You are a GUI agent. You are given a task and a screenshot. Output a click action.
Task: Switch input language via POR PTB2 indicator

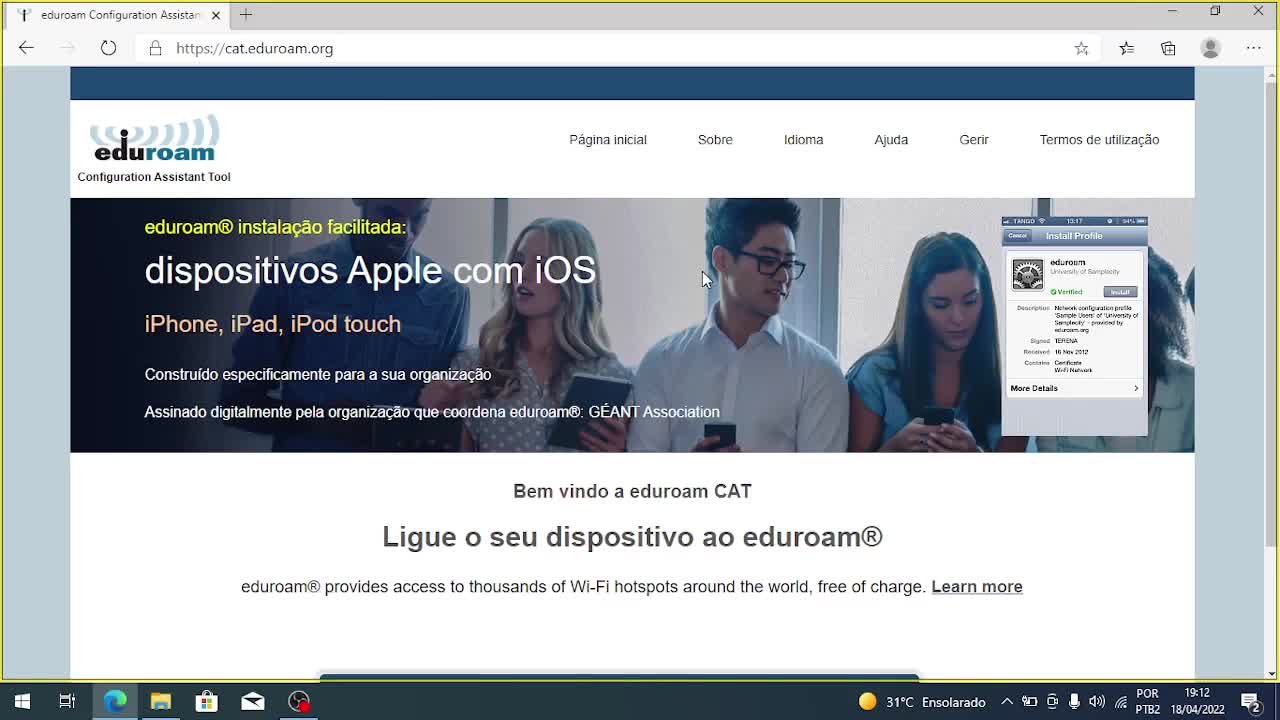click(x=1148, y=702)
